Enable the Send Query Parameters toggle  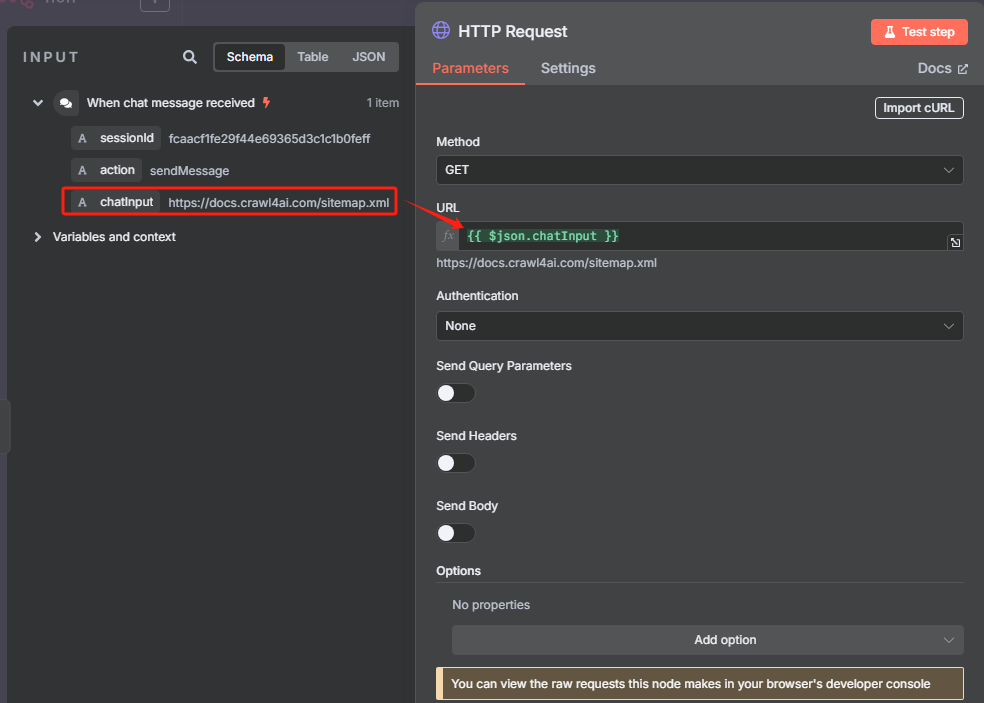click(x=456, y=393)
